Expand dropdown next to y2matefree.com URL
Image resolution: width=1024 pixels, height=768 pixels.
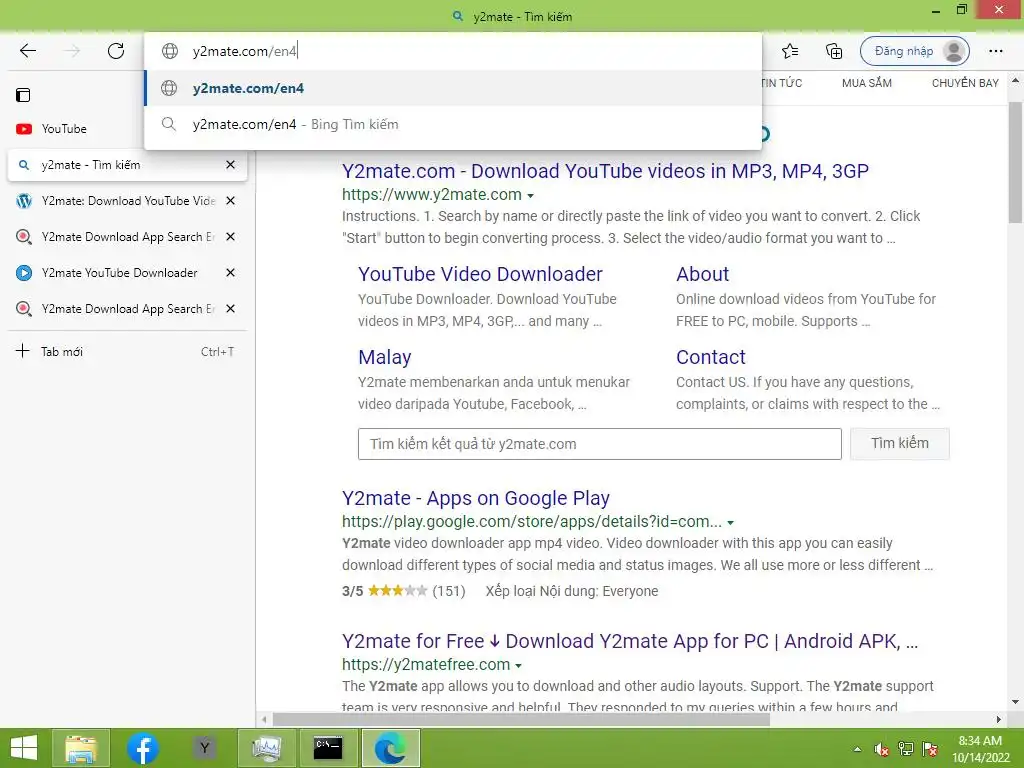point(519,665)
